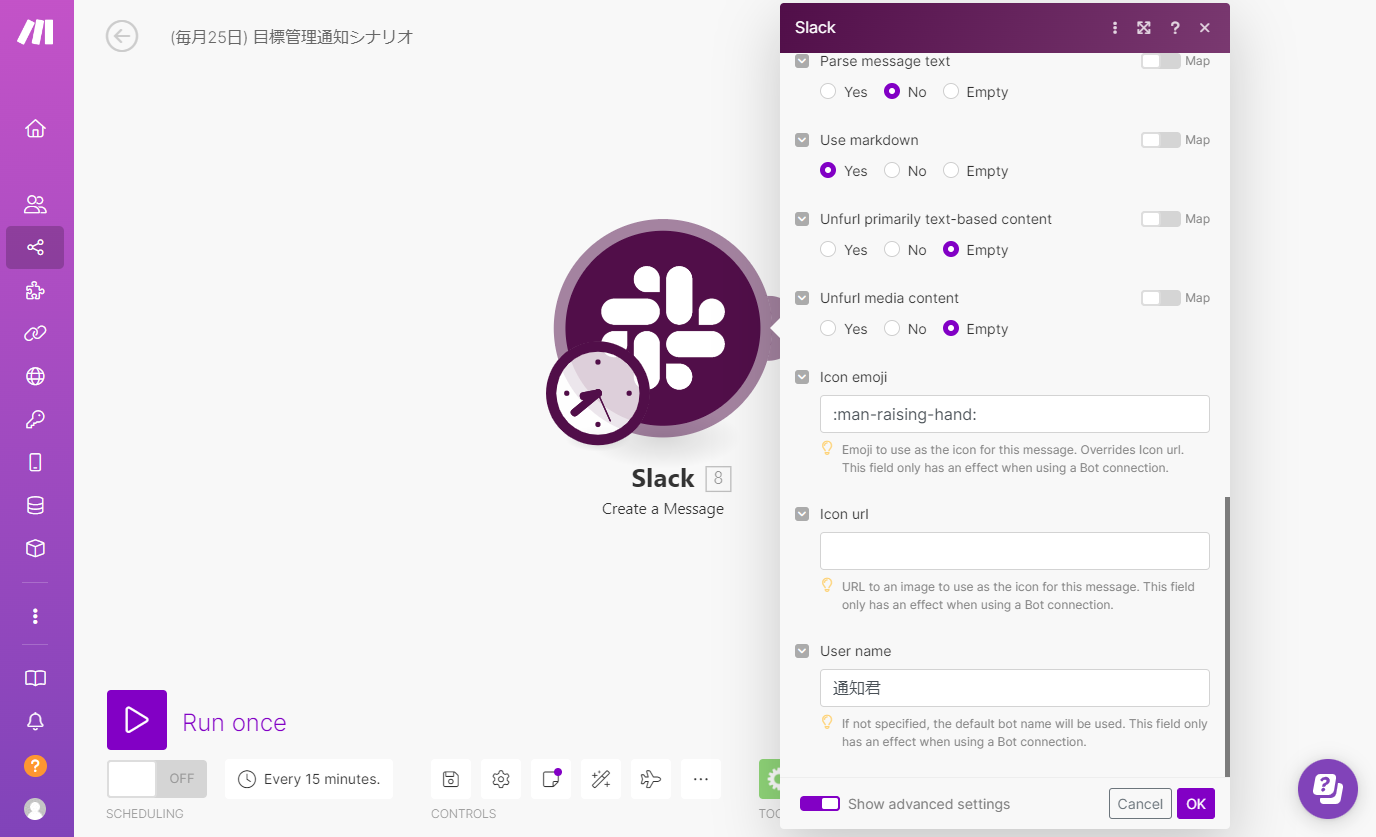Open Webhooks globe icon in sidebar

tap(35, 376)
